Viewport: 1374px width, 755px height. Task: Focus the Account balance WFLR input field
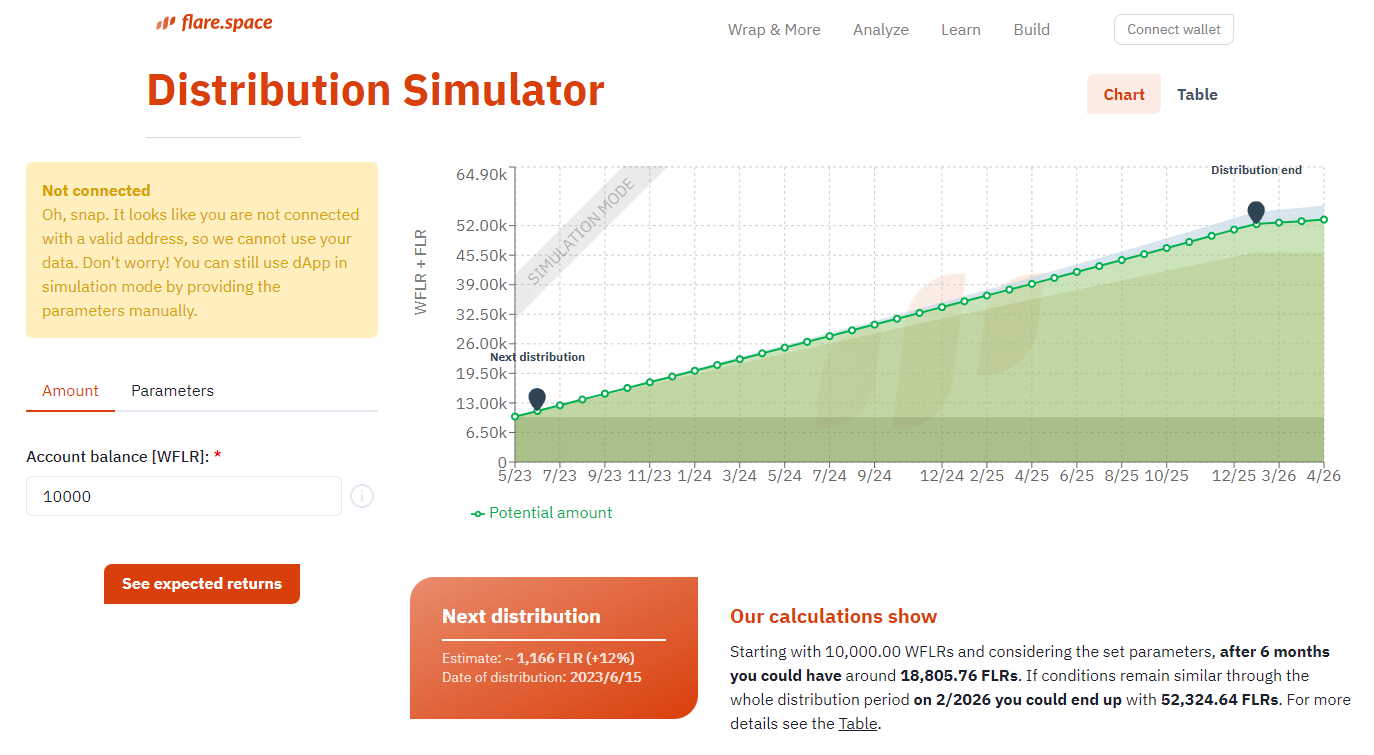click(184, 496)
